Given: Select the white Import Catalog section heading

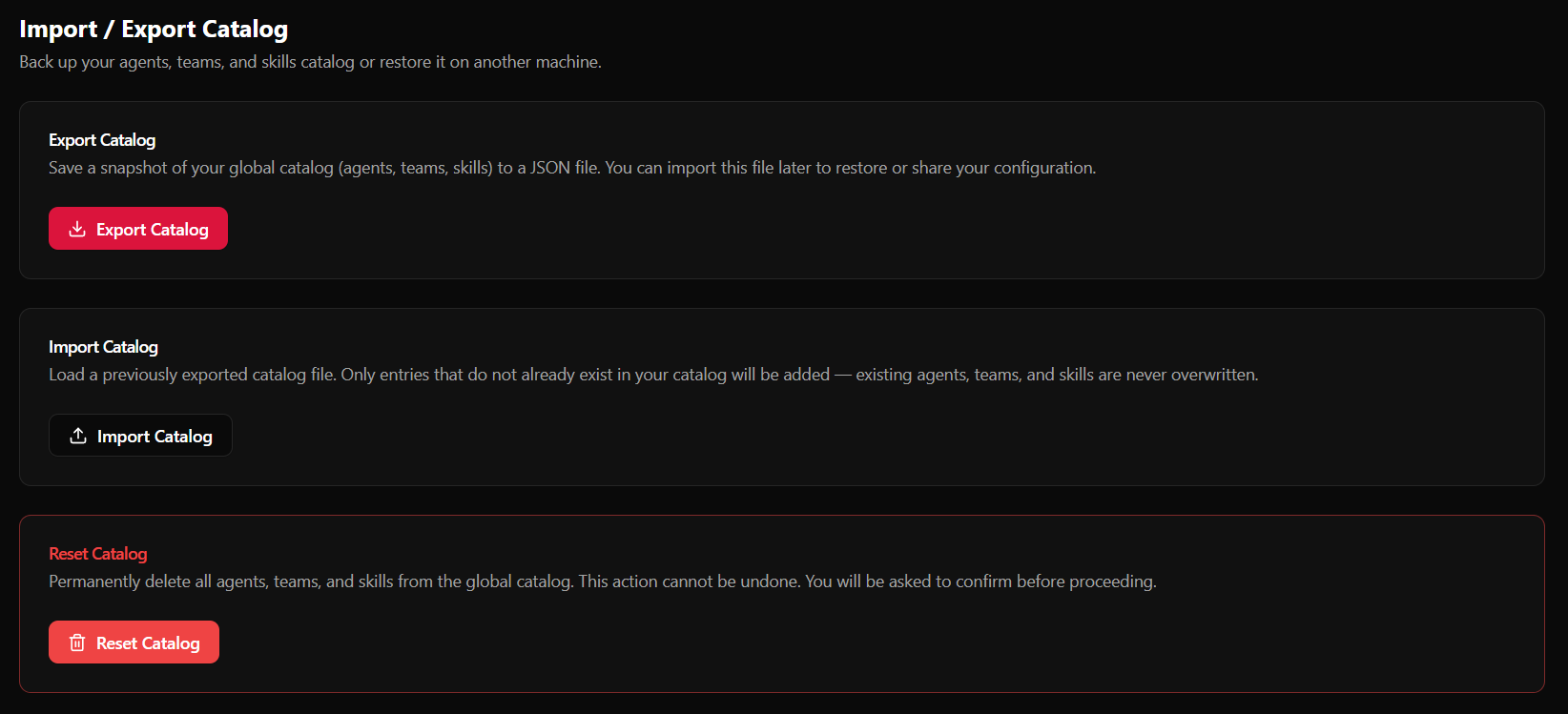Looking at the screenshot, I should (x=103, y=347).
